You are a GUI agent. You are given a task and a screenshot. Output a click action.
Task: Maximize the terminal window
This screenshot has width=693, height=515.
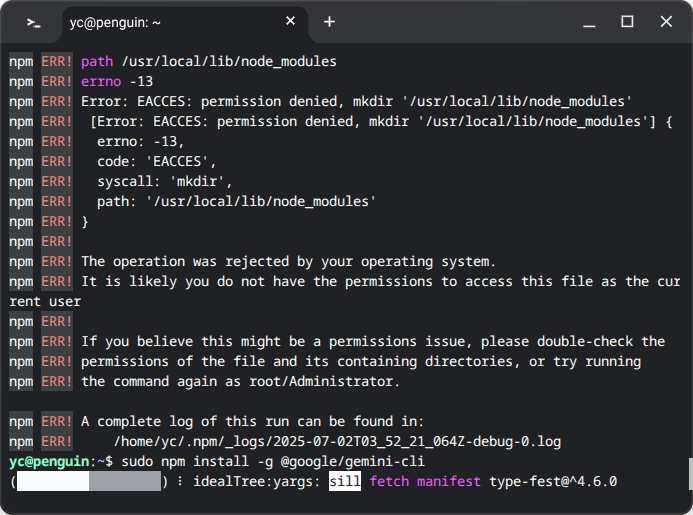(x=627, y=22)
